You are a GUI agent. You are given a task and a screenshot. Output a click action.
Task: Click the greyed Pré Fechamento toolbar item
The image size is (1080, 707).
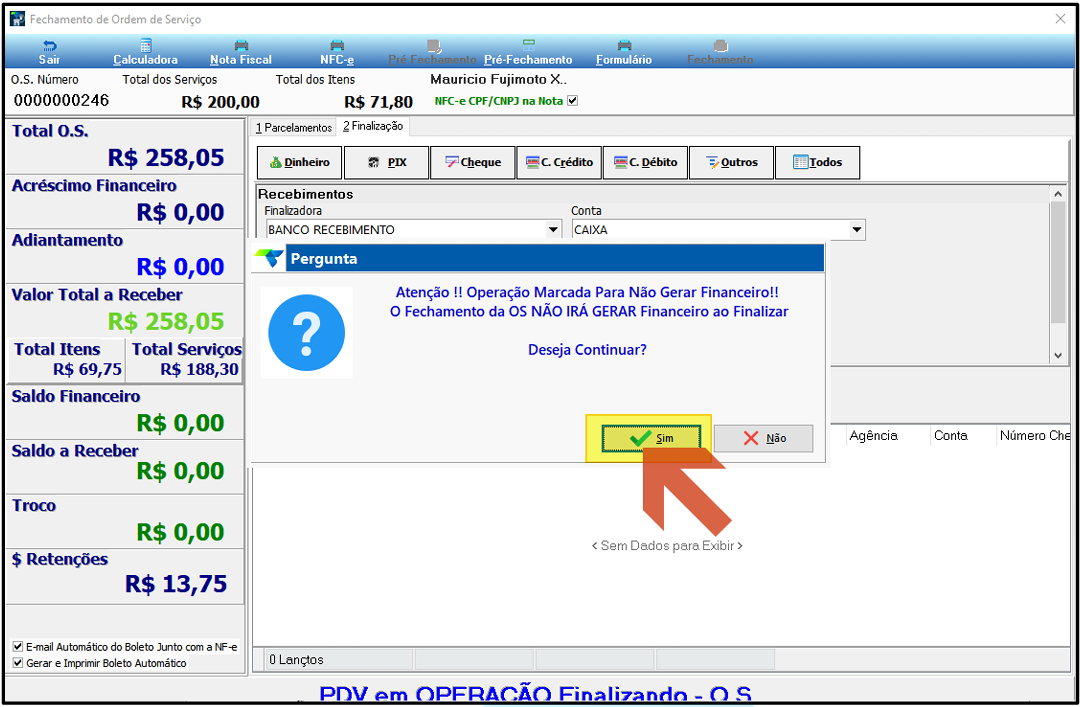(433, 52)
